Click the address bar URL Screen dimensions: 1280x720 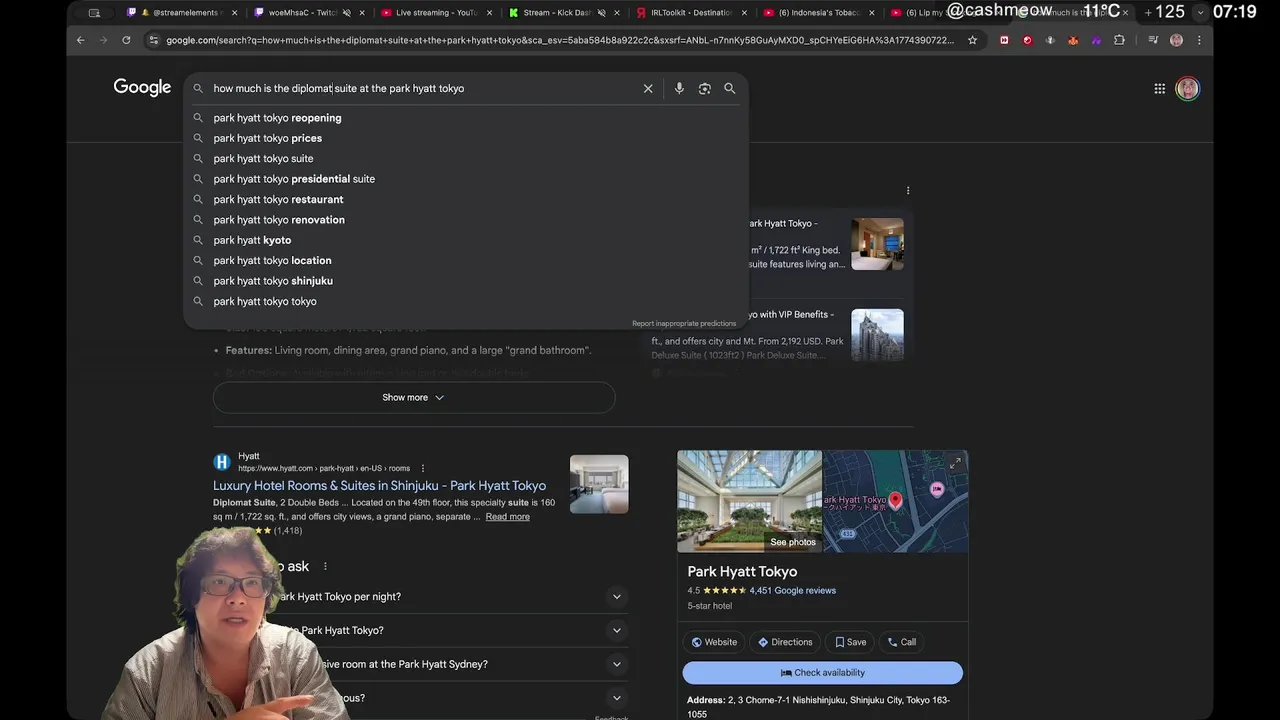coord(560,40)
